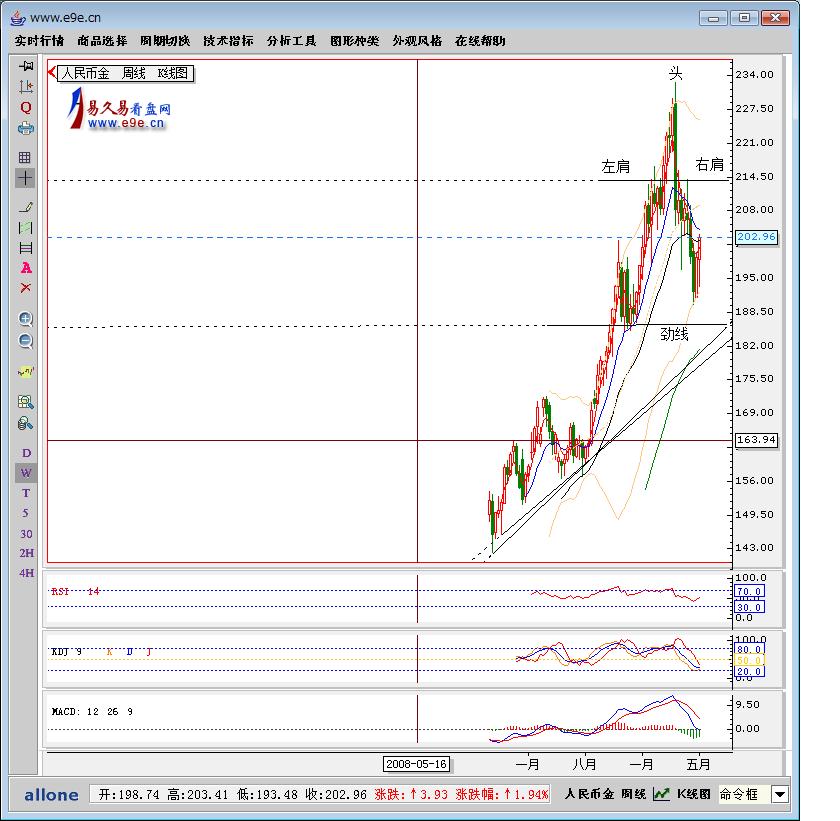Switch to 4H period
The width and height of the screenshot is (840, 821).
[x=26, y=573]
